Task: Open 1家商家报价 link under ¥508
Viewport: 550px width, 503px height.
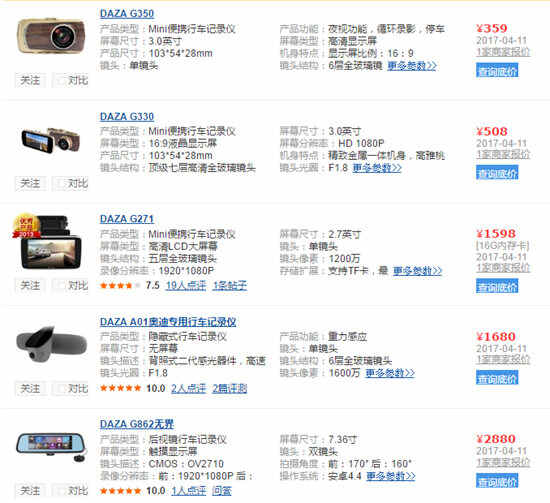Action: (503, 155)
